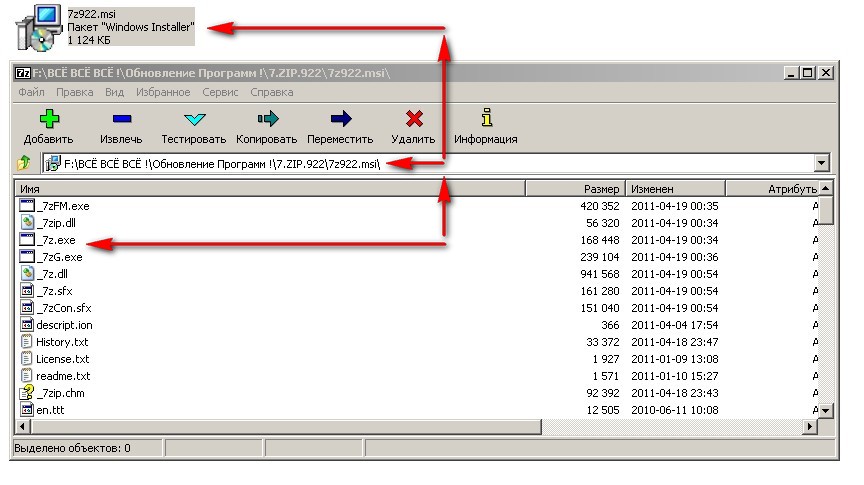
Task: Click the icon of _7zFM.exe
Action: (26, 206)
